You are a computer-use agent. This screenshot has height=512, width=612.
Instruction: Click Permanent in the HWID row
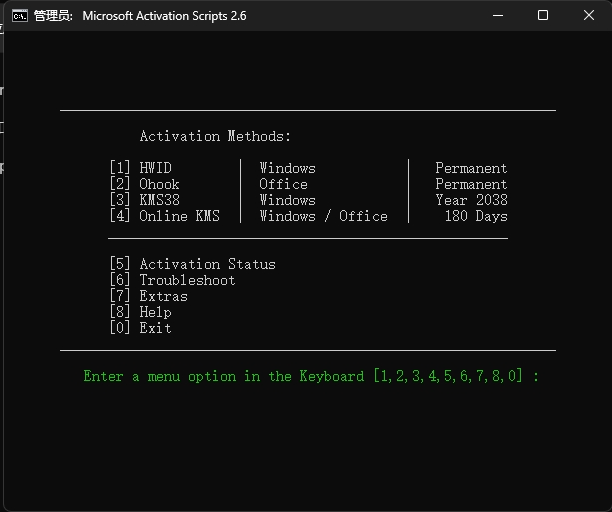point(471,168)
